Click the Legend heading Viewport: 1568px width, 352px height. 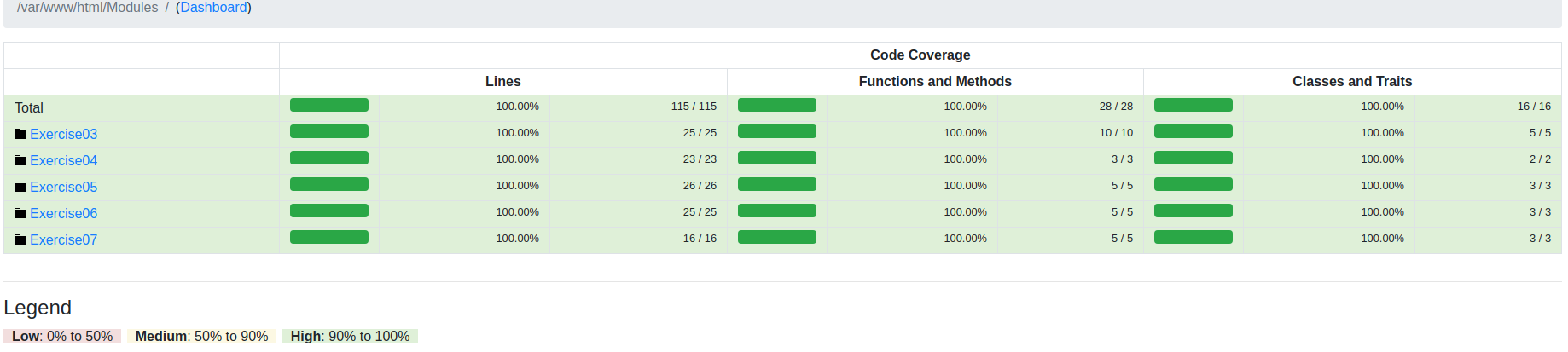click(38, 308)
